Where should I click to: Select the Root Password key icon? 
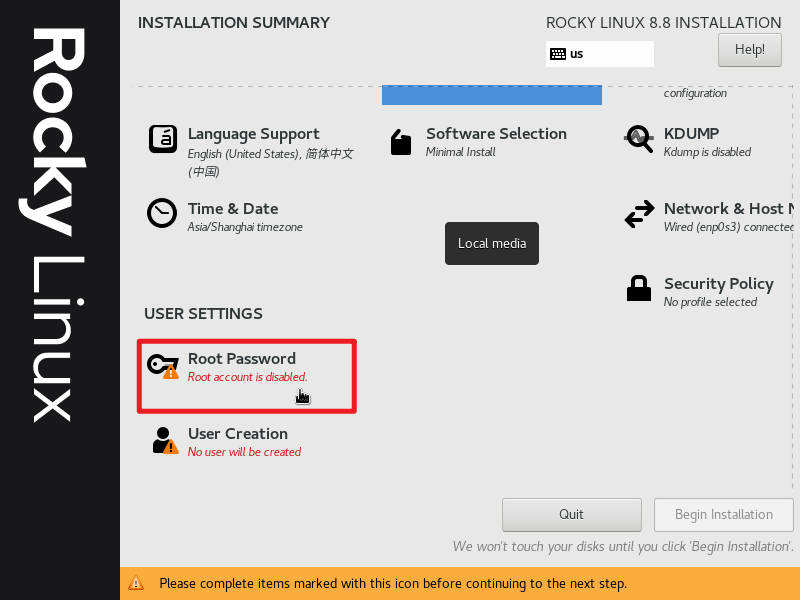point(162,365)
